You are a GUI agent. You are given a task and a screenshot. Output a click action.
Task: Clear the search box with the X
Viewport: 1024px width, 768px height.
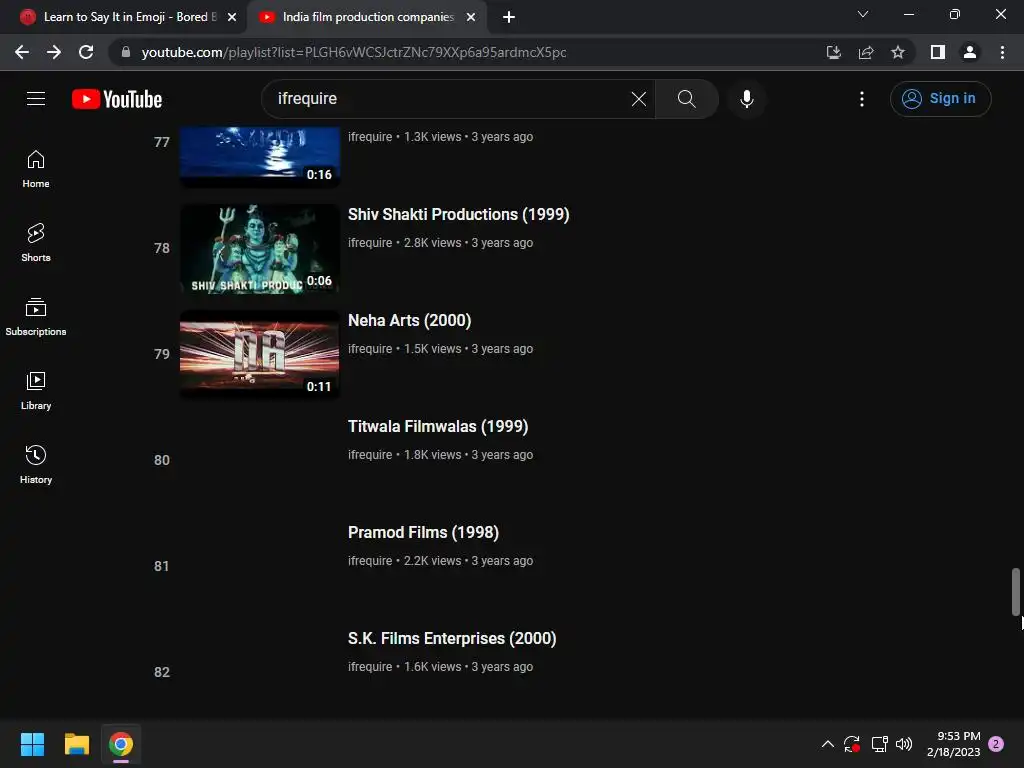(x=639, y=99)
